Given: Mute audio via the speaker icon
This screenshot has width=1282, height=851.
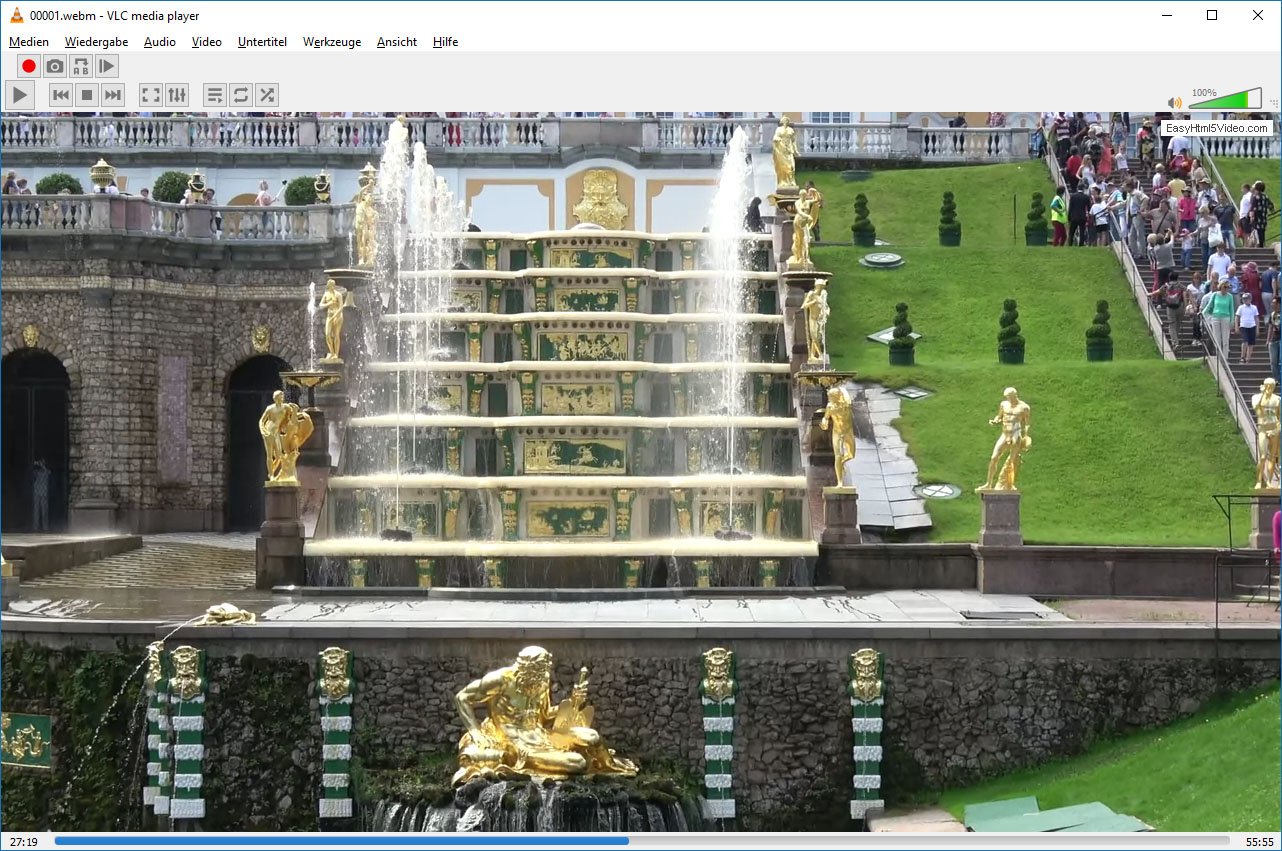Looking at the screenshot, I should [1175, 102].
